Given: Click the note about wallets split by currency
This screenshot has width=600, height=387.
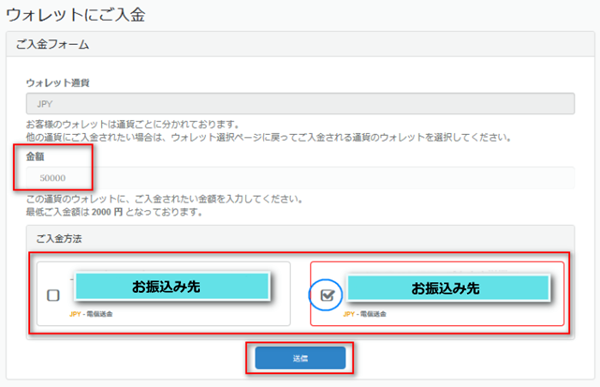Looking at the screenshot, I should click(133, 124).
